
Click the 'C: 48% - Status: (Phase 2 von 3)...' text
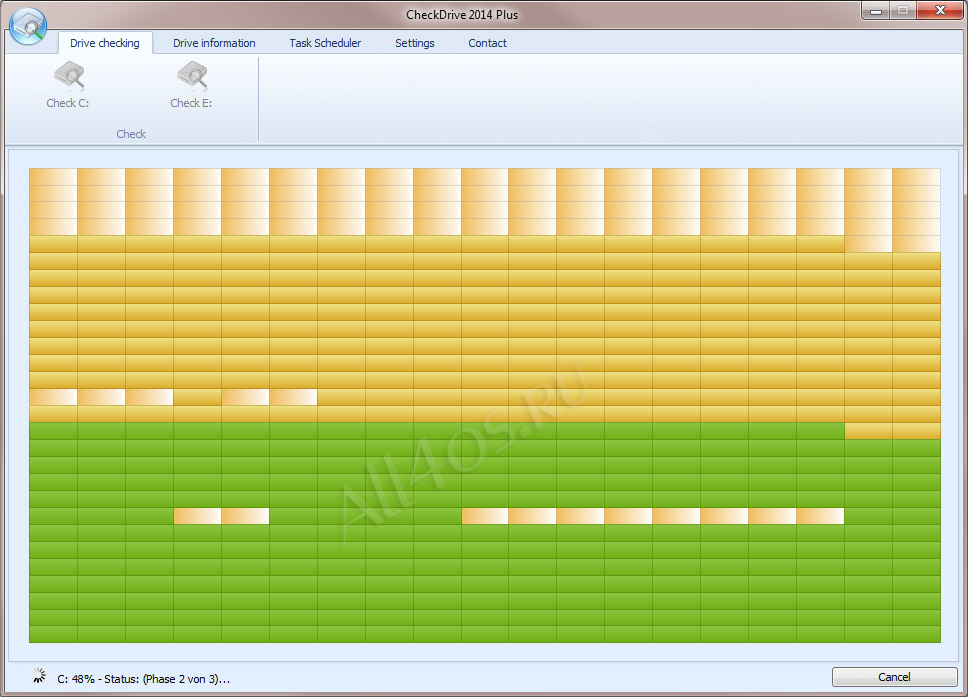point(144,679)
